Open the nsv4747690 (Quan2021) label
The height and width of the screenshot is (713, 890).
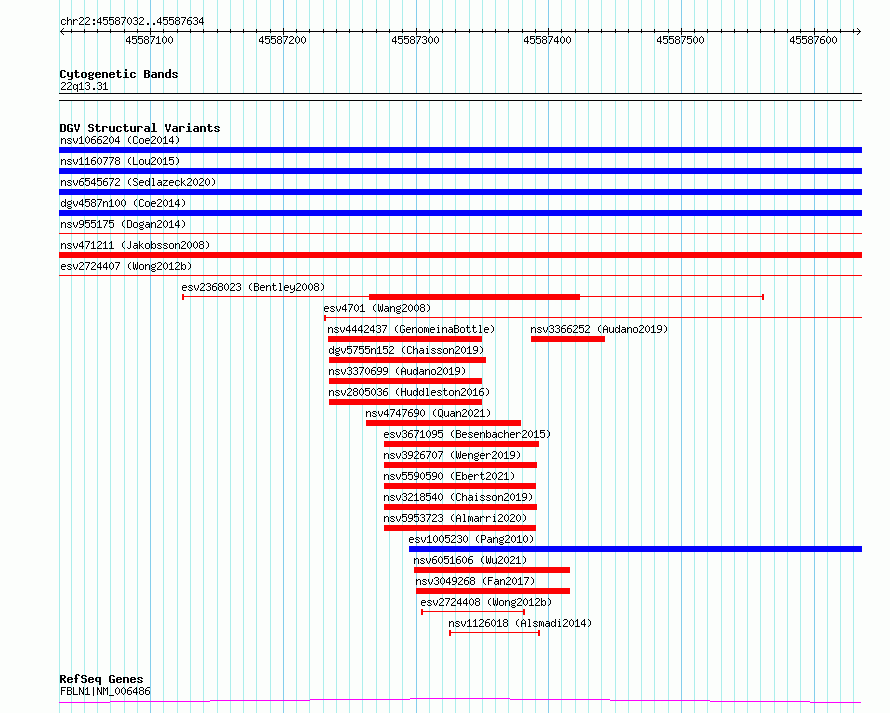coord(428,413)
